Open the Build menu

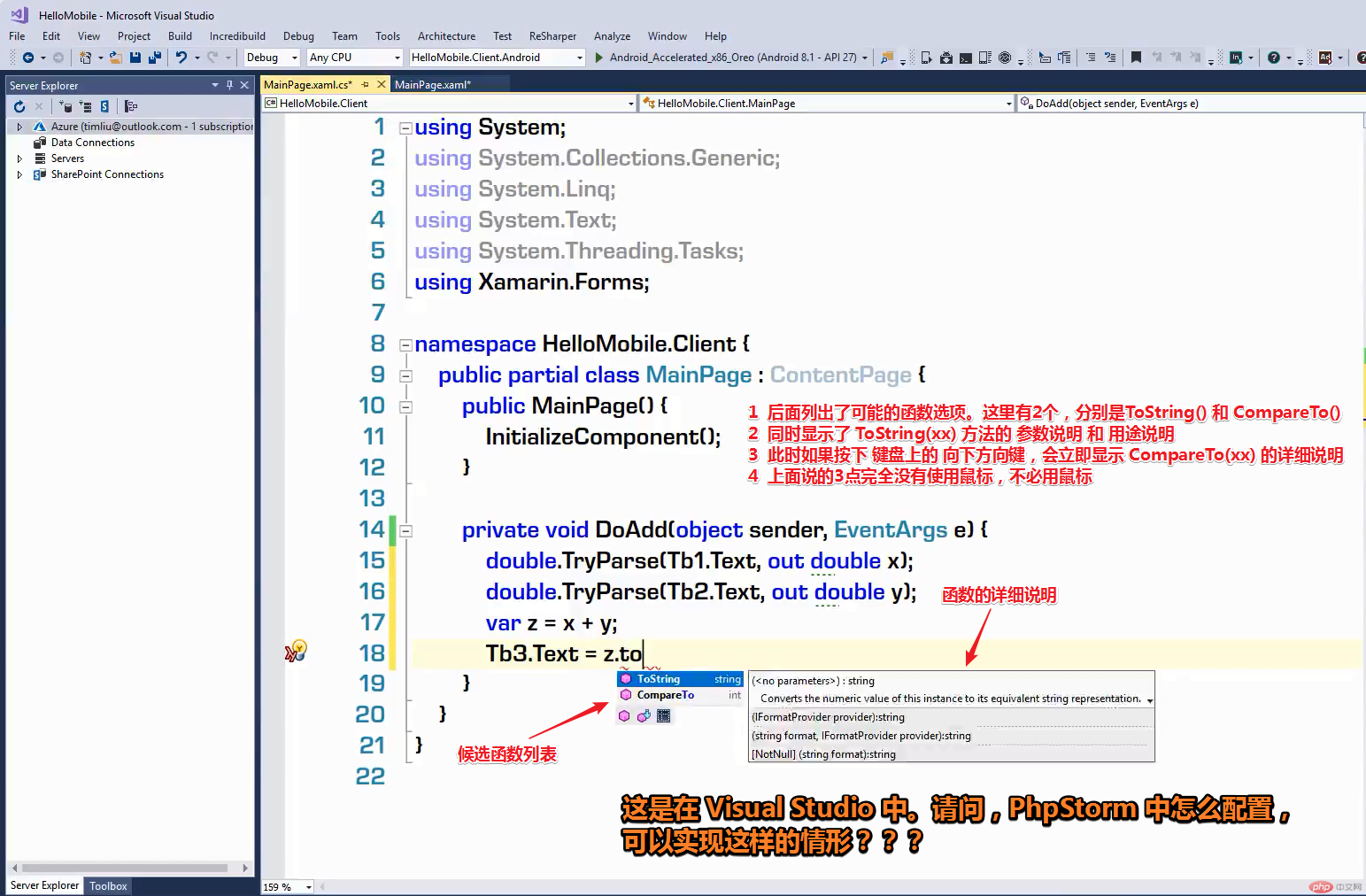pyautogui.click(x=180, y=36)
